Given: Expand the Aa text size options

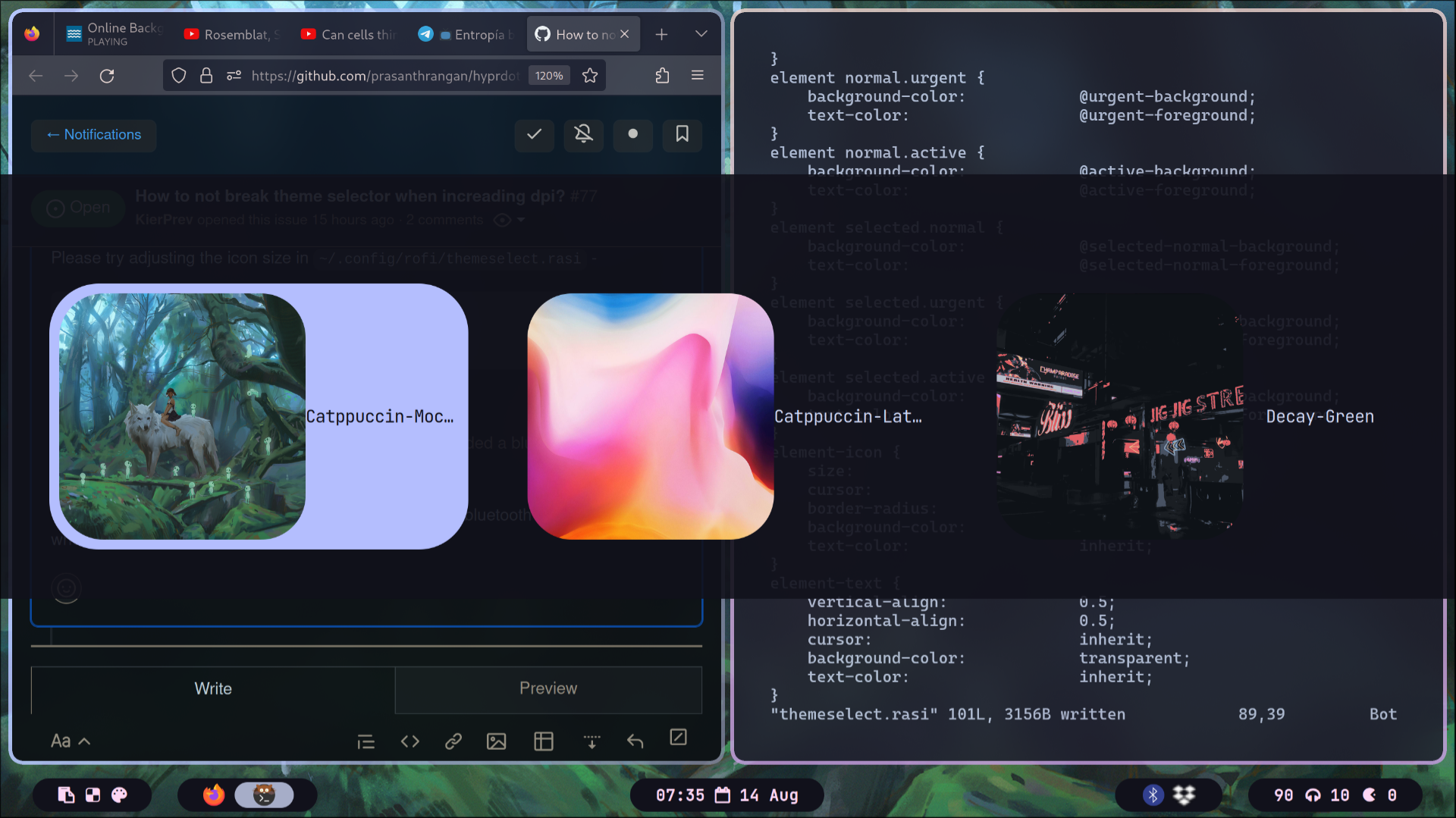Looking at the screenshot, I should tap(69, 741).
